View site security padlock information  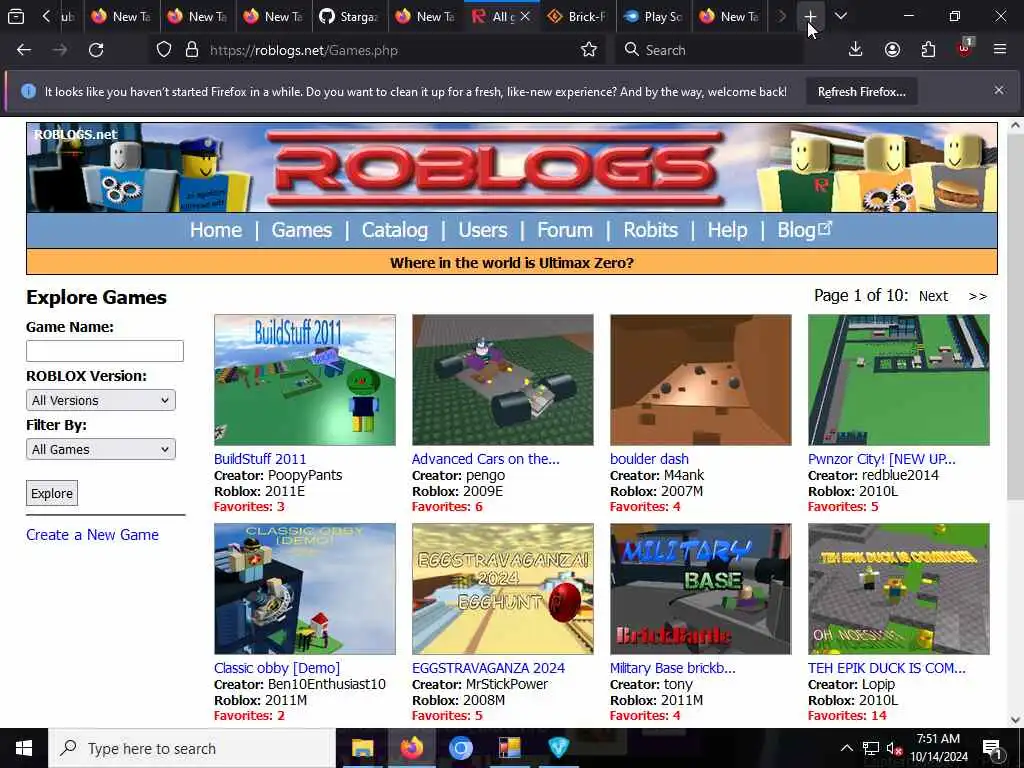pos(191,50)
